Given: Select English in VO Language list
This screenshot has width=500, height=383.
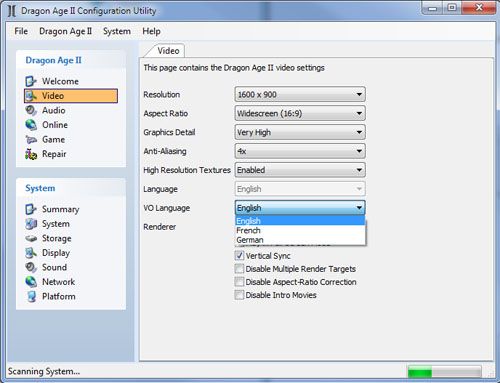Looking at the screenshot, I should [300, 221].
